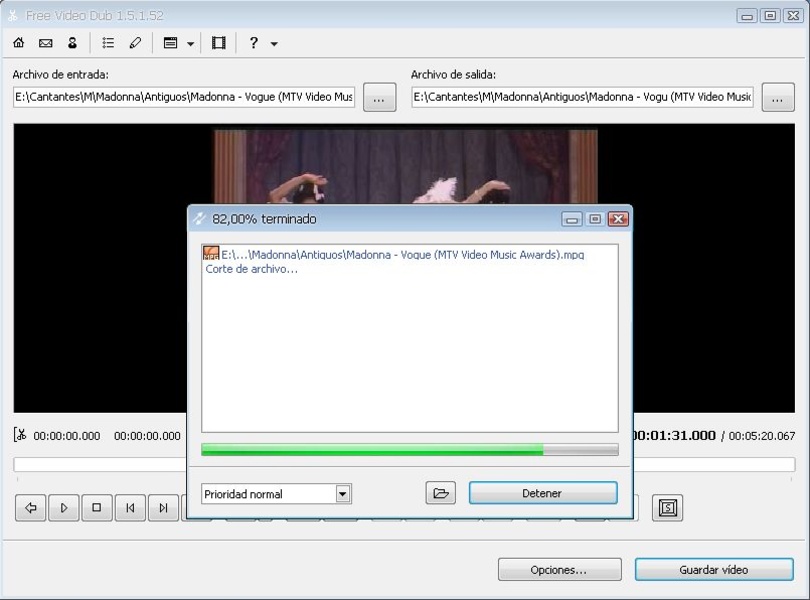Open the Prioridad normal dropdown
The image size is (810, 600).
pyautogui.click(x=343, y=494)
